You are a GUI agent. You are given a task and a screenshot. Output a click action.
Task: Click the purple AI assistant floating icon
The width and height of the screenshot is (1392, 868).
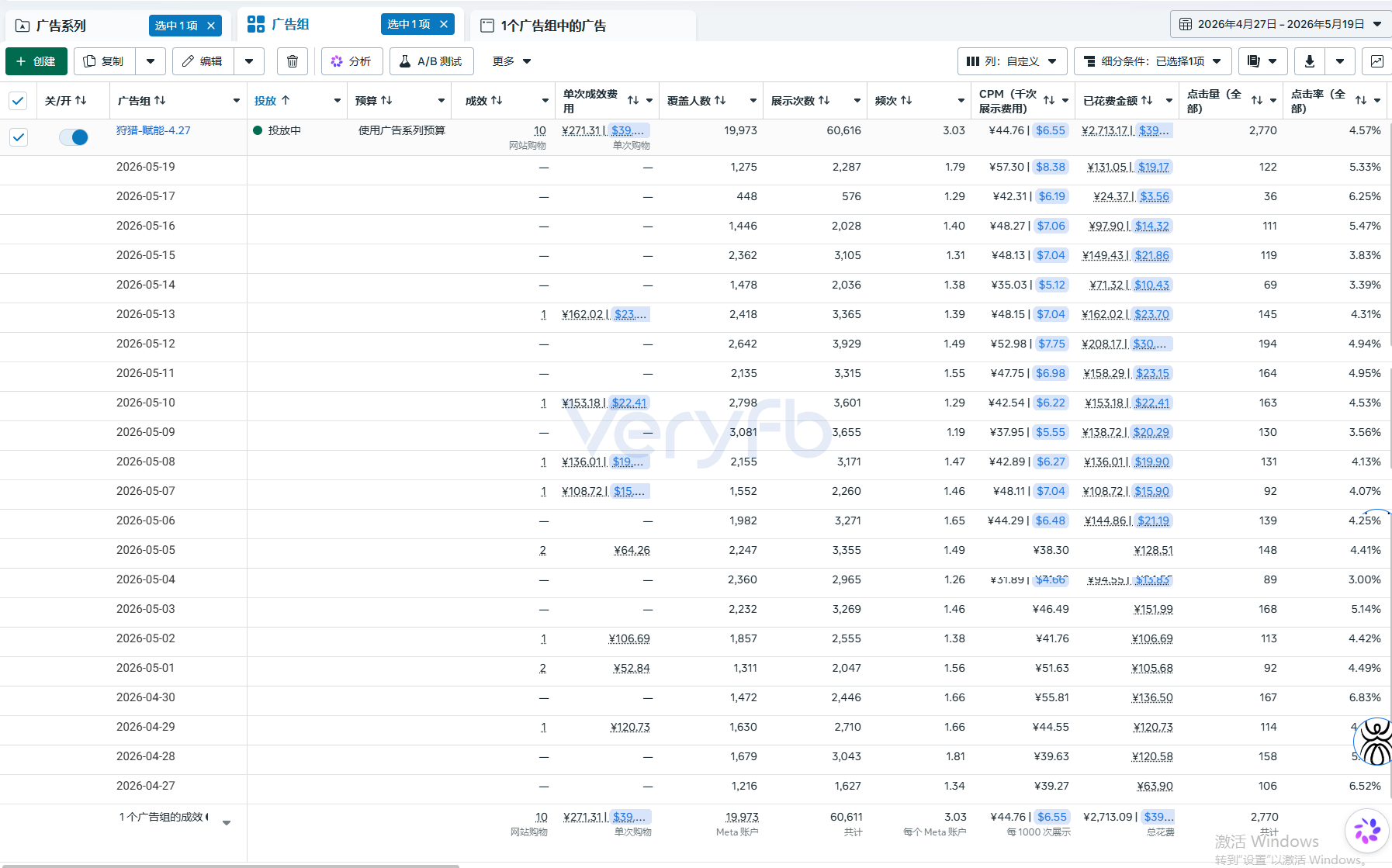pos(1367,831)
